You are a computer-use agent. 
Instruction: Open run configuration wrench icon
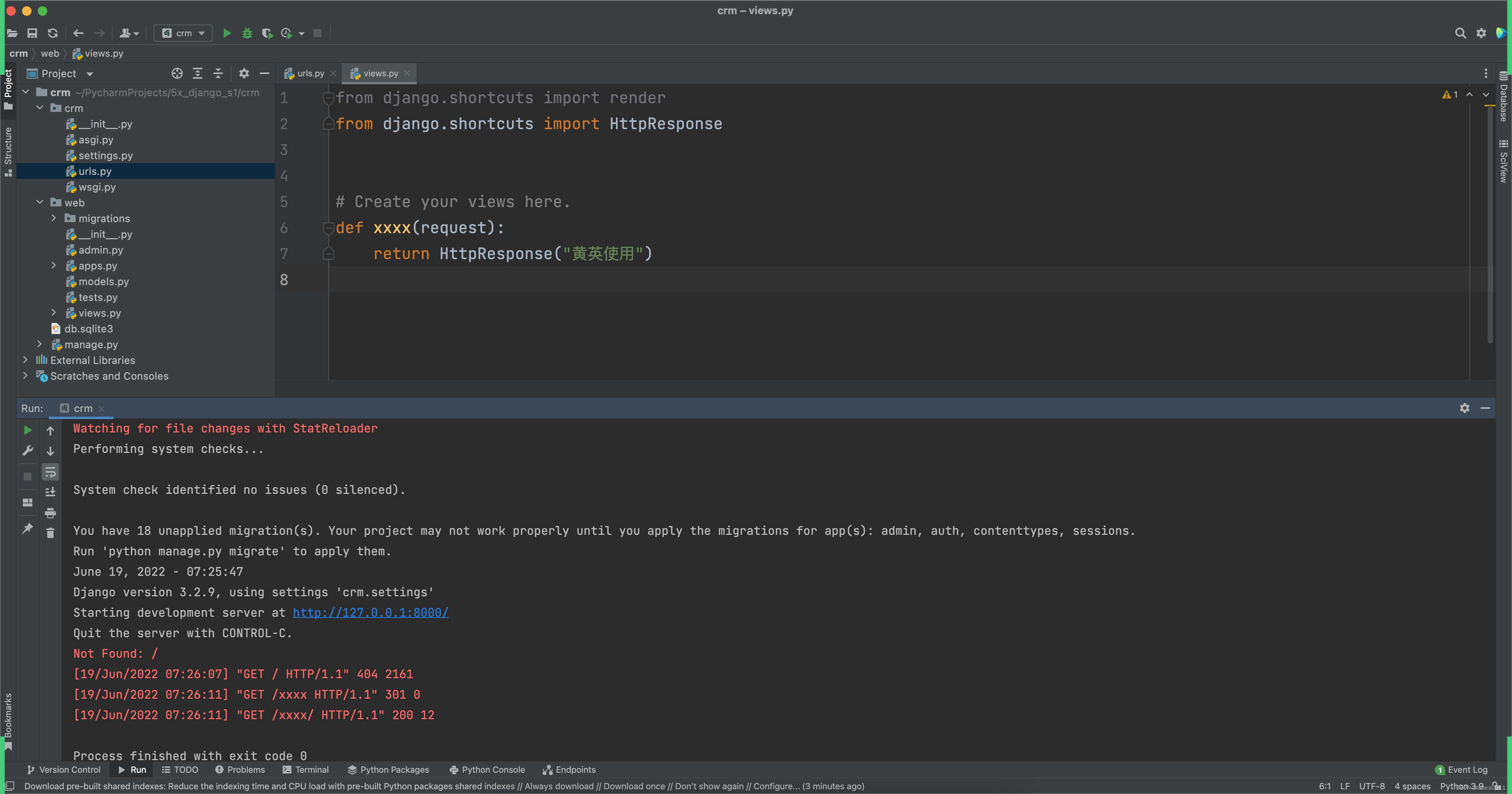pos(28,451)
